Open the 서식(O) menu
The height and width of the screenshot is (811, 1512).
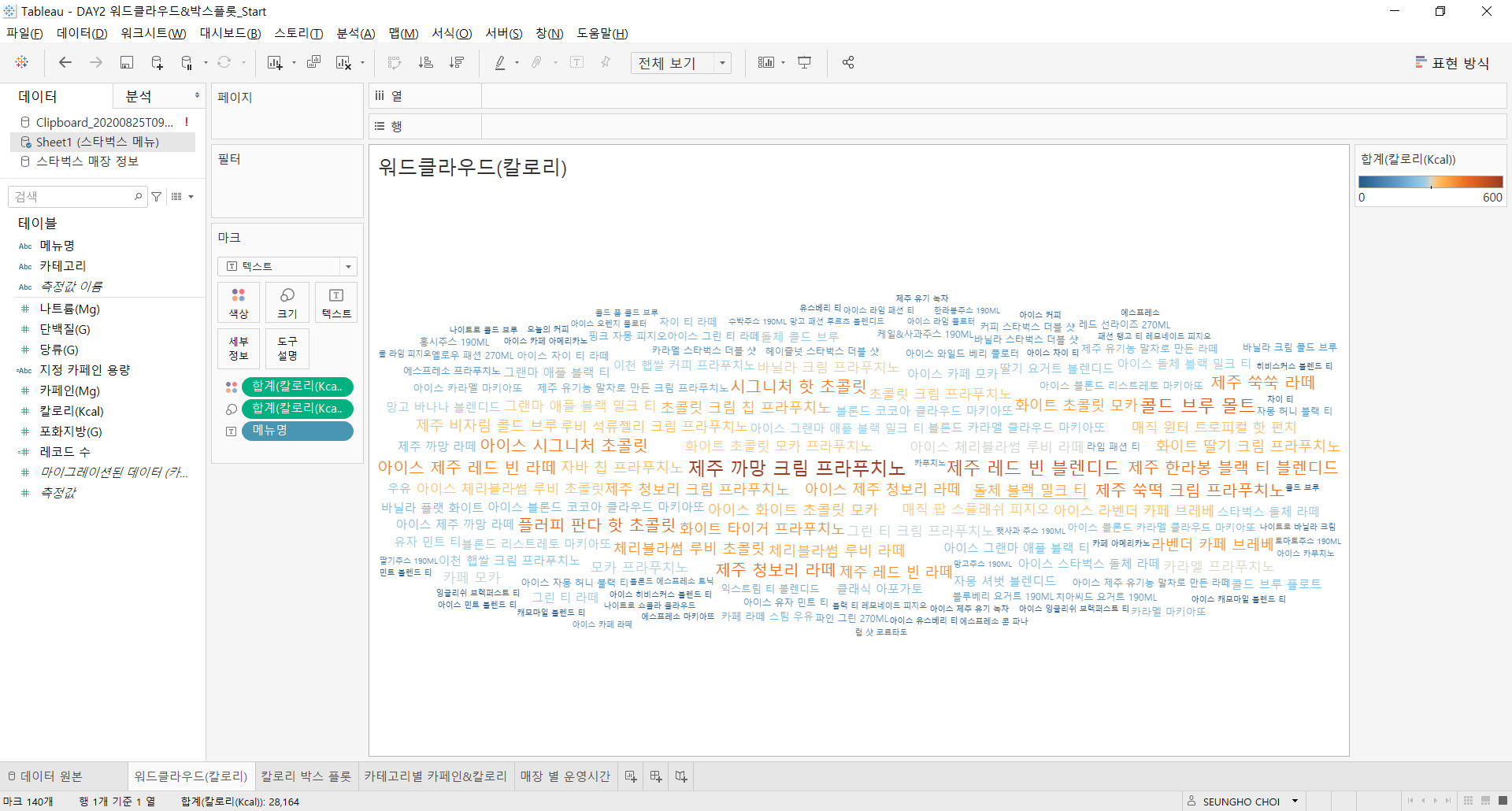pyautogui.click(x=452, y=33)
